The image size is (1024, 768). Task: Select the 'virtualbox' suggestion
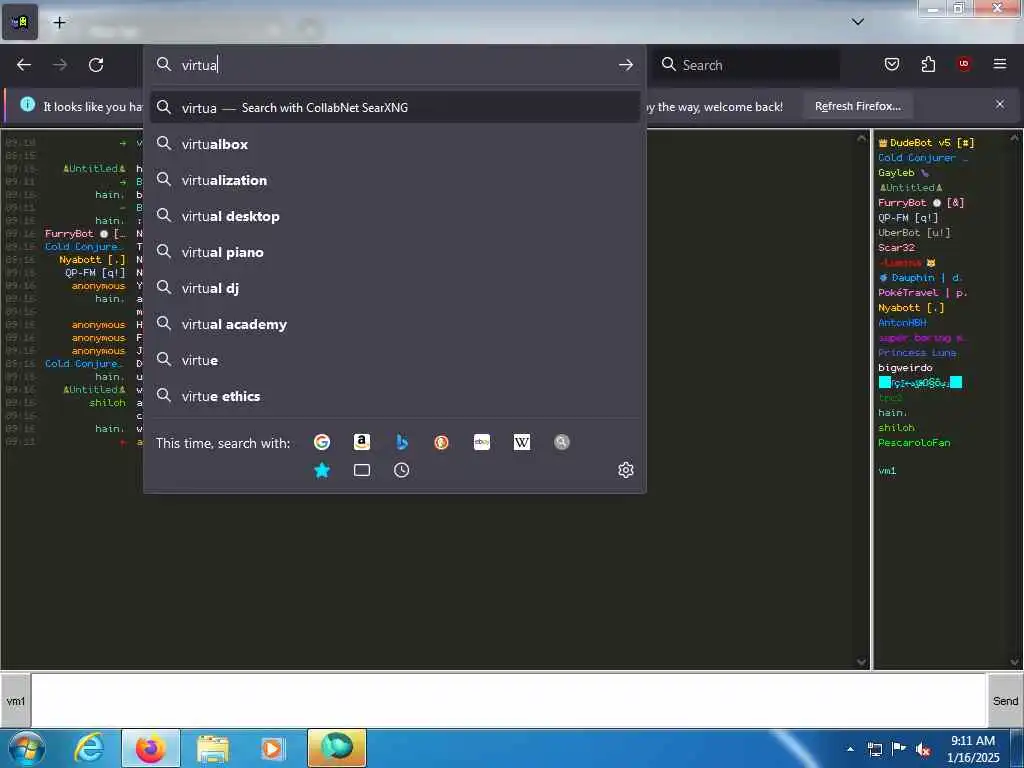click(395, 144)
